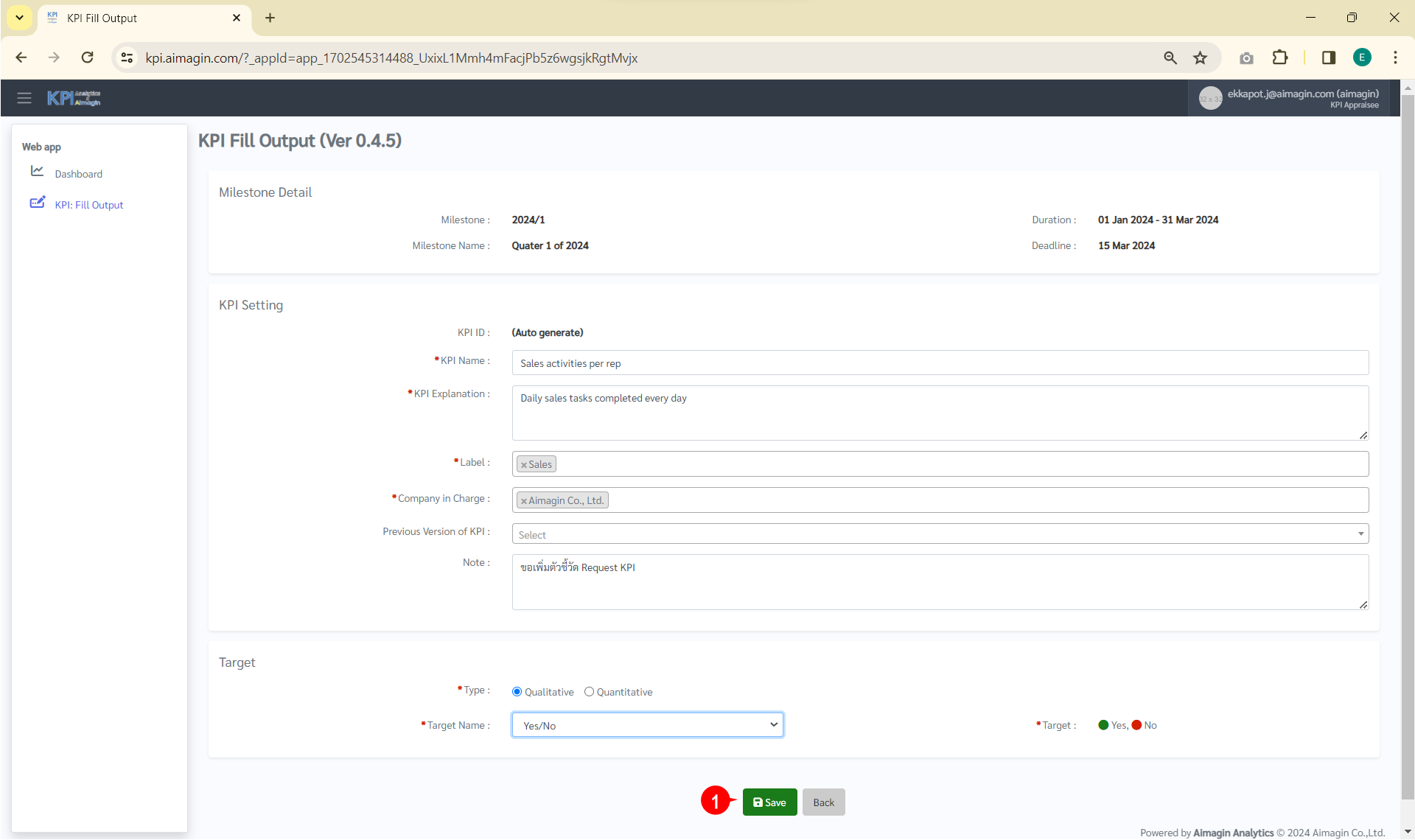Click the green Yes target color dot
Viewport: 1415px width, 840px height.
[x=1103, y=725]
